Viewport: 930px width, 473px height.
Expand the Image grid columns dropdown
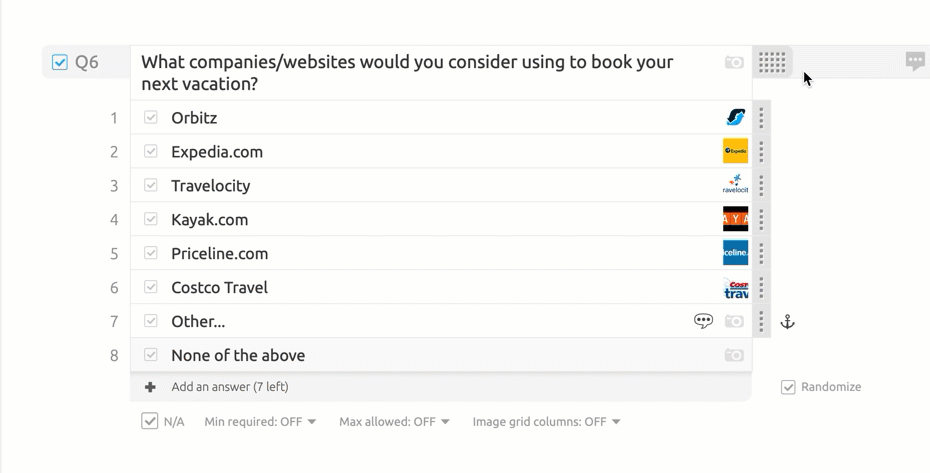546,422
